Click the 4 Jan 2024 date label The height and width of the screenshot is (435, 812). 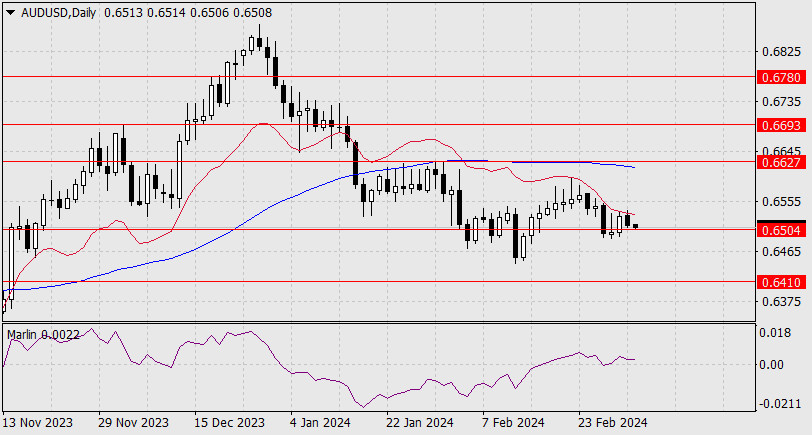pyautogui.click(x=320, y=423)
